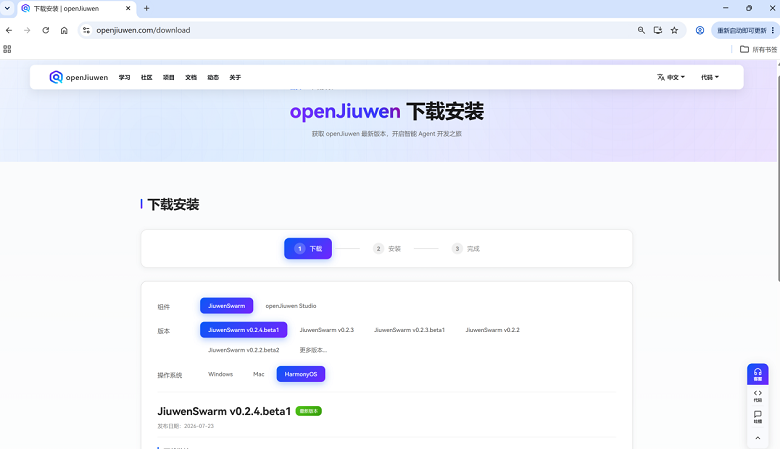Open a new tab with the plus button
780x449 pixels.
pyautogui.click(x=146, y=8)
